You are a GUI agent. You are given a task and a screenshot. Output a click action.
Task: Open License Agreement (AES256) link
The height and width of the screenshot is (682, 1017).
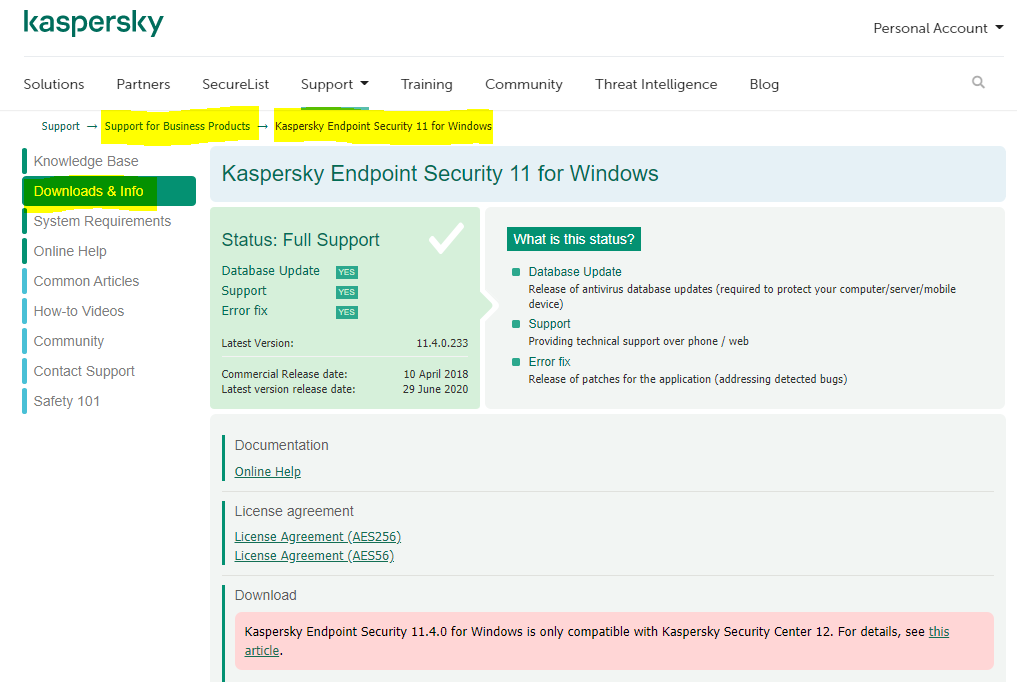click(317, 537)
